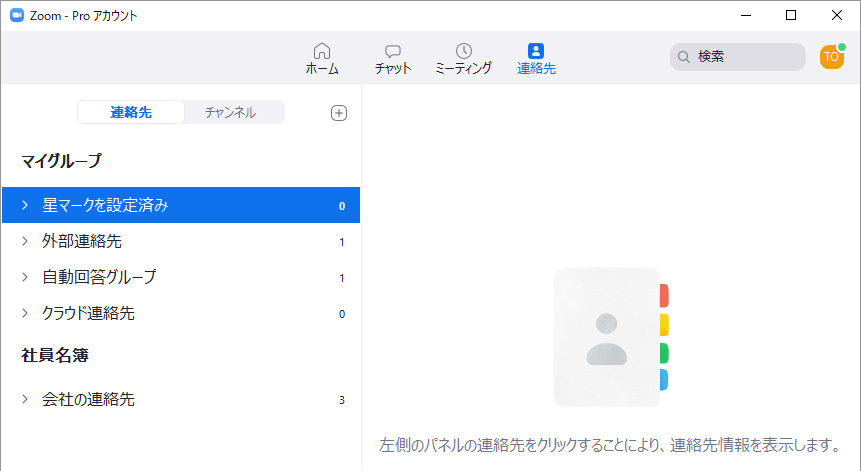The width and height of the screenshot is (861, 471).
Task: Switch to the チャンネル tab
Action: (230, 113)
